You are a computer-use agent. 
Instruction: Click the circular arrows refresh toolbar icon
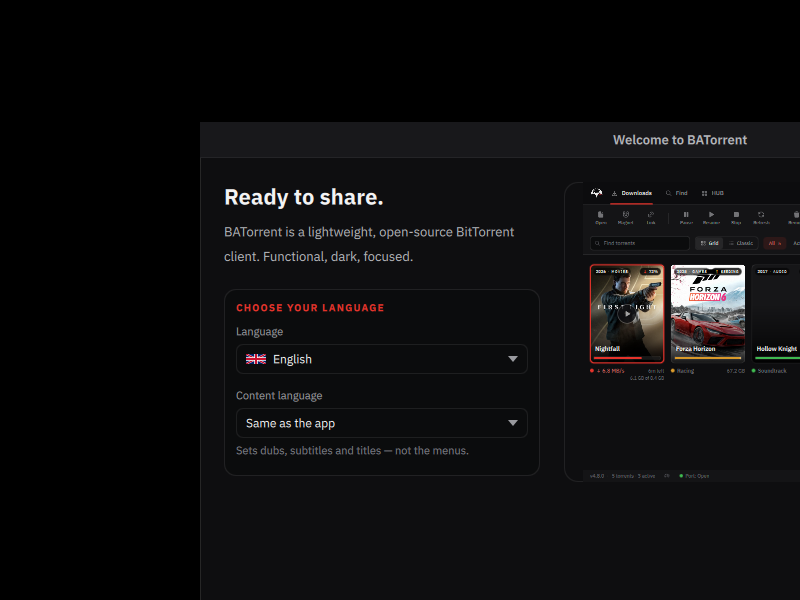(x=761, y=218)
